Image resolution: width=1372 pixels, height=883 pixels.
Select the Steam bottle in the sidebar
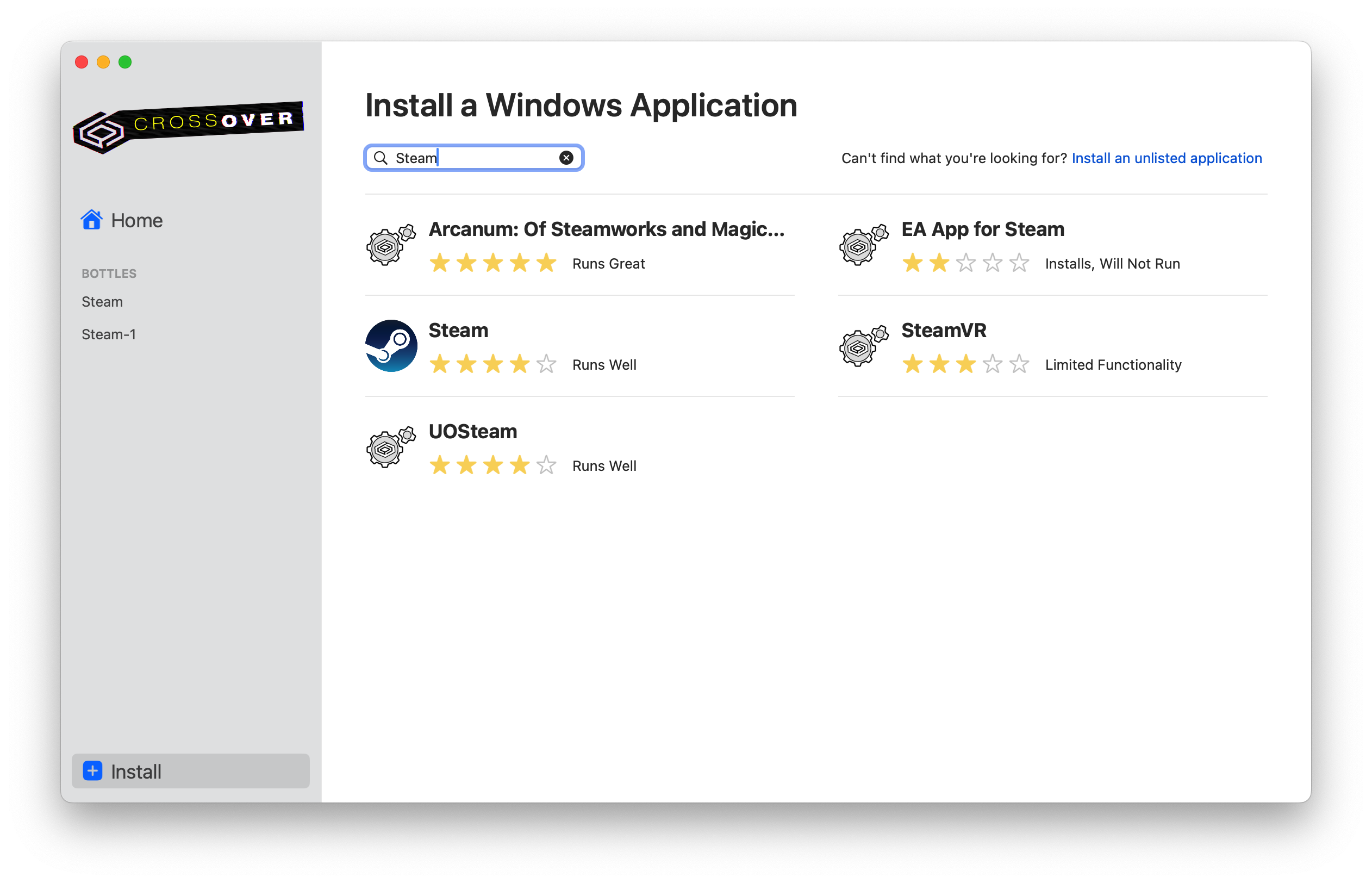pos(103,302)
